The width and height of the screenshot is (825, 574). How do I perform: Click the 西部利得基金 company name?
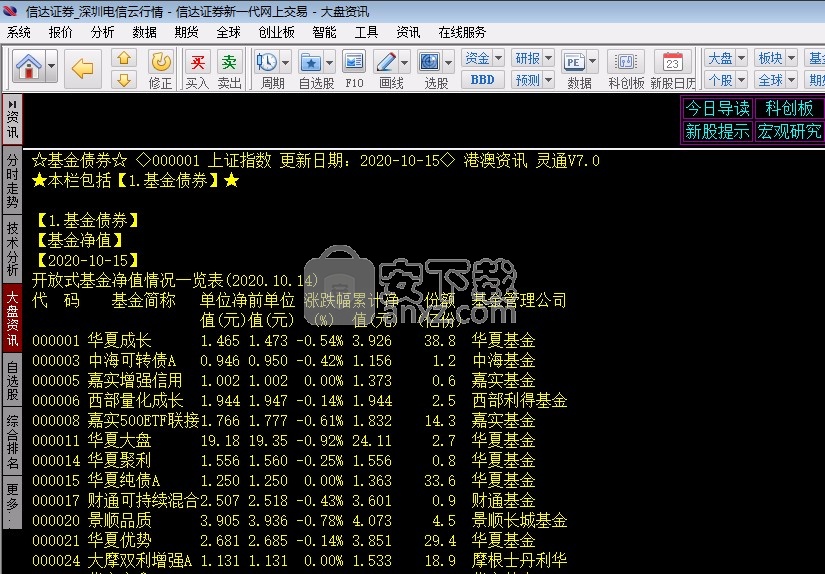tap(519, 400)
